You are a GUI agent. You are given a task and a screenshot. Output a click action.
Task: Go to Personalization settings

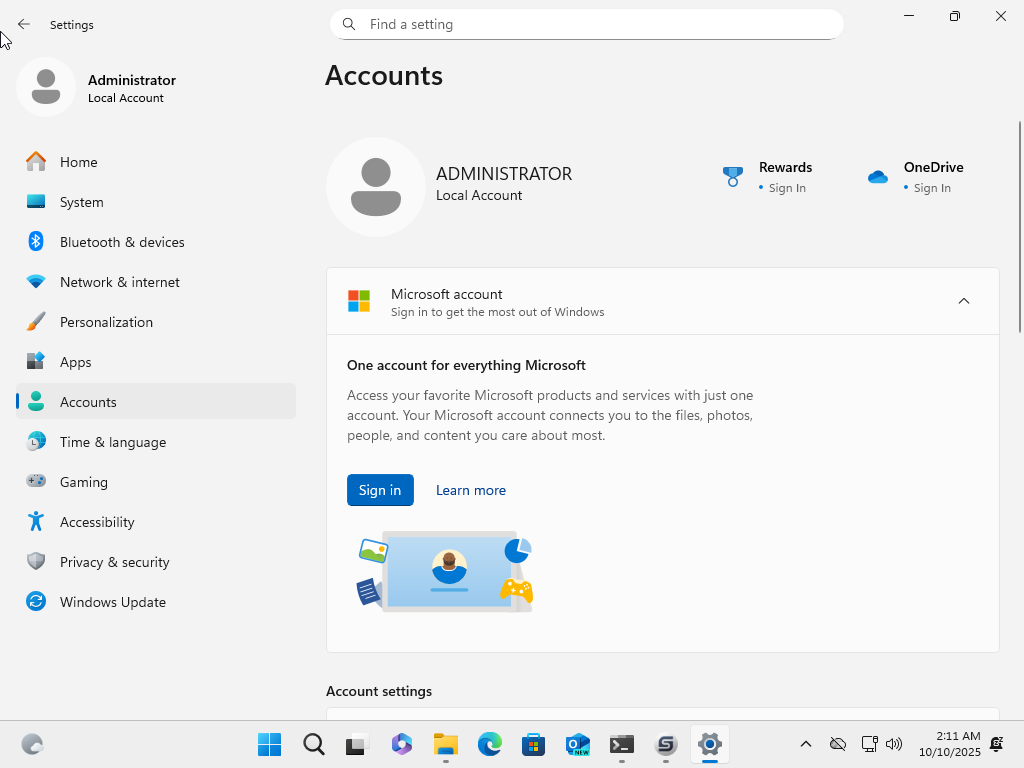[106, 322]
